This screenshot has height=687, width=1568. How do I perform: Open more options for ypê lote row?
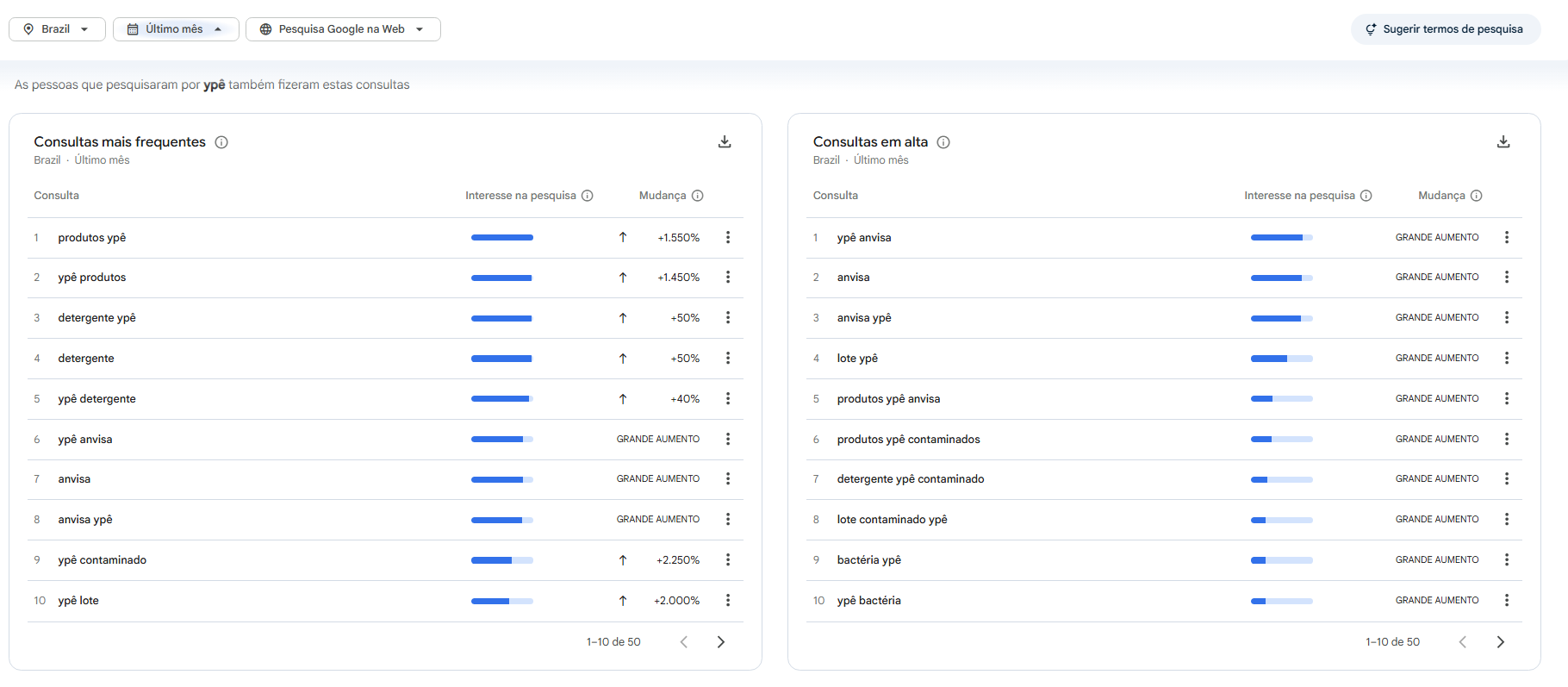coord(728,600)
